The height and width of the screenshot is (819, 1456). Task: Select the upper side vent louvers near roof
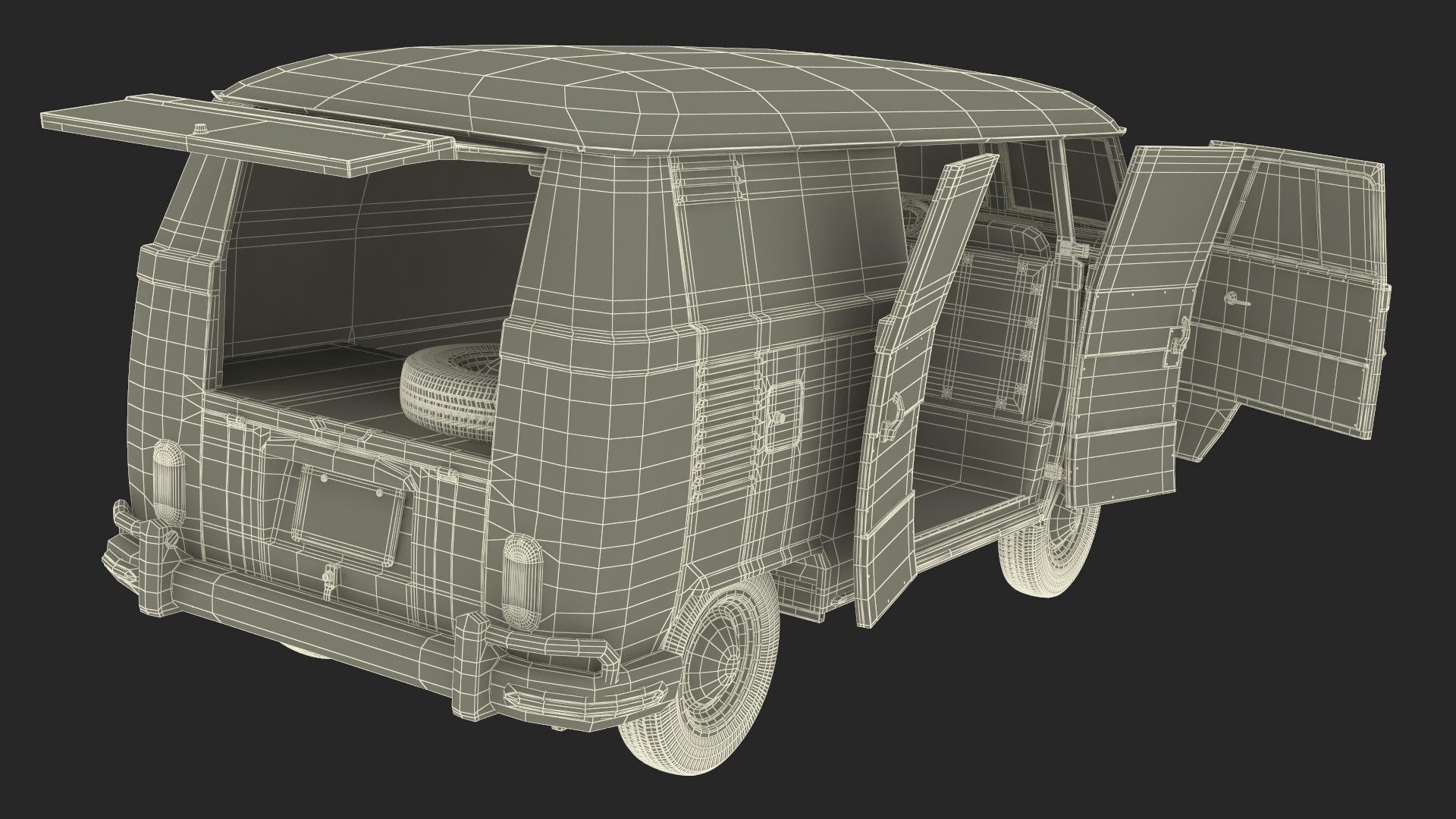coord(705,182)
